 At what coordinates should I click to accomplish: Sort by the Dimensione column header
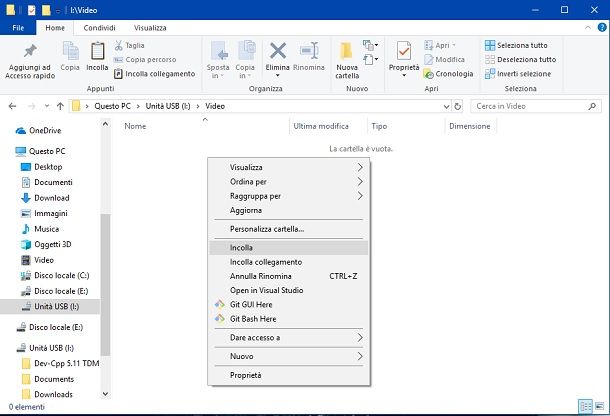click(470, 126)
